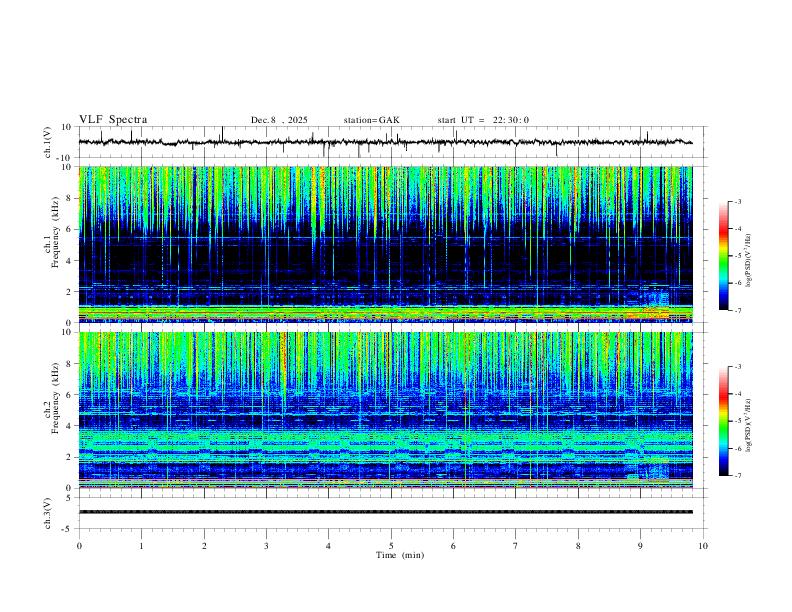Click the "Time (min)" x-axis label

[x=400, y=555]
